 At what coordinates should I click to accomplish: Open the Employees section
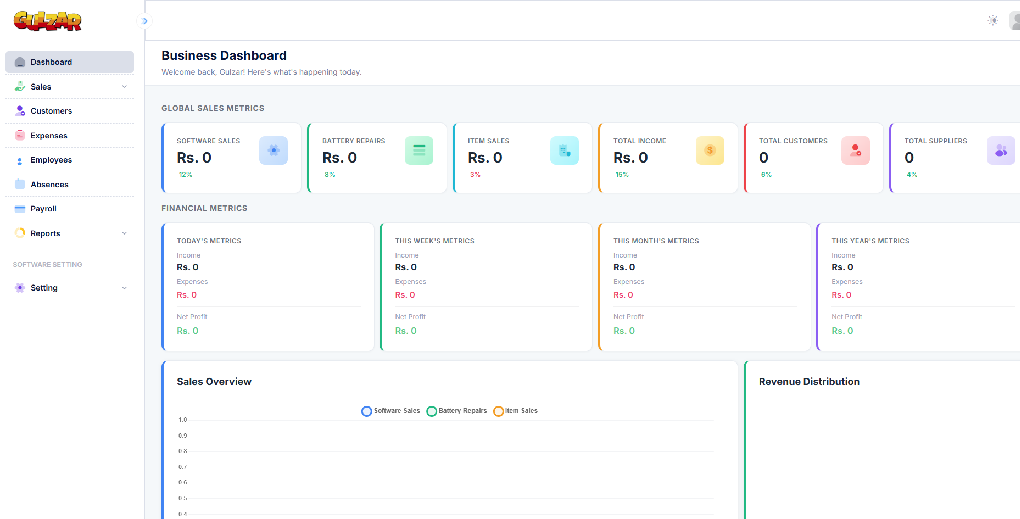[51, 160]
